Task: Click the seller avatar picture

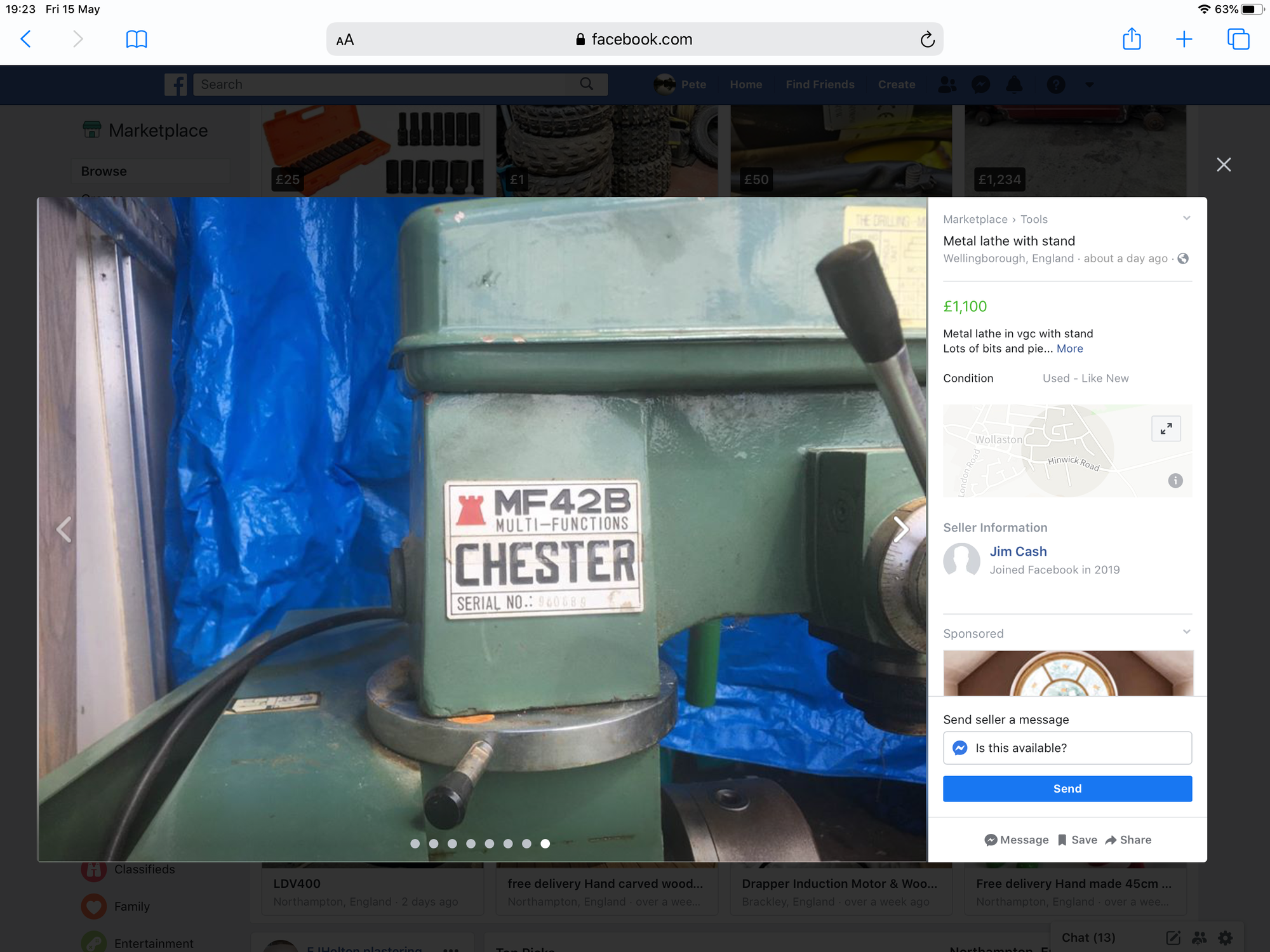Action: point(961,560)
